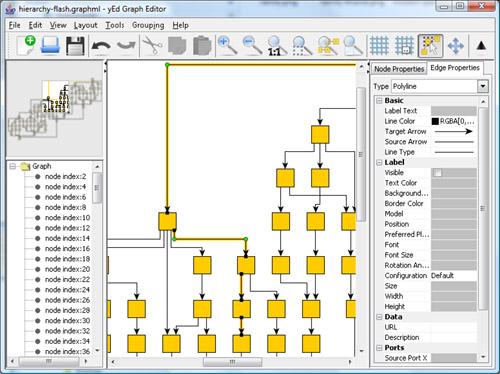Click the black triangle toolbar icon
The image size is (500, 374).
point(481,45)
